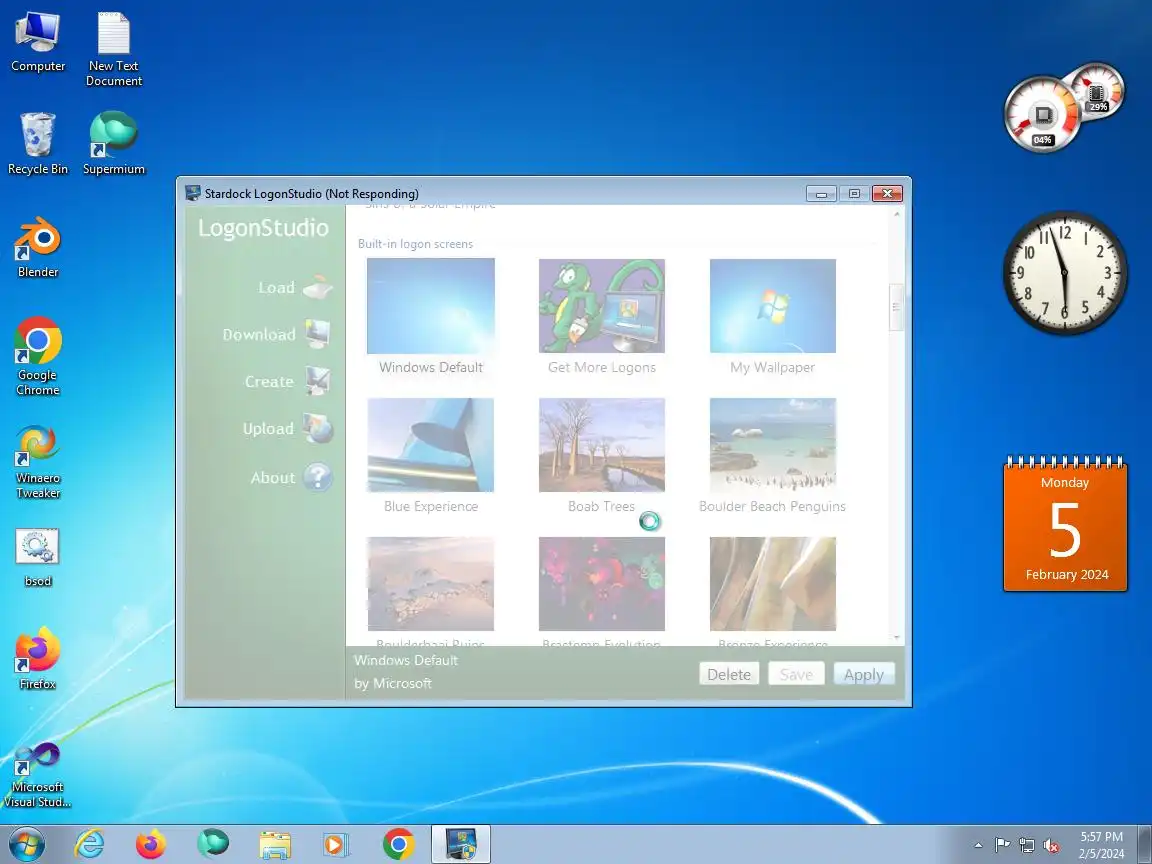1152x864 pixels.
Task: Select the Firefox desktop shortcut
Action: coord(37,658)
